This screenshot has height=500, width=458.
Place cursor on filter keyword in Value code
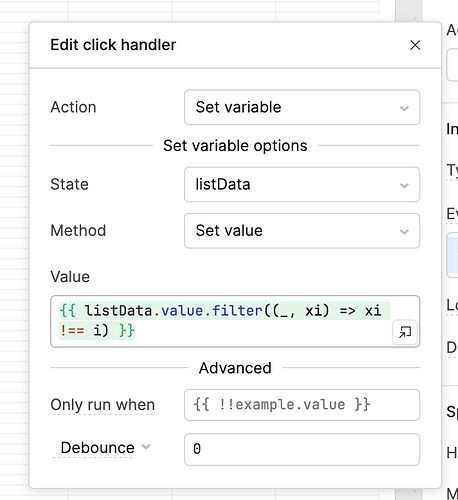tap(237, 311)
